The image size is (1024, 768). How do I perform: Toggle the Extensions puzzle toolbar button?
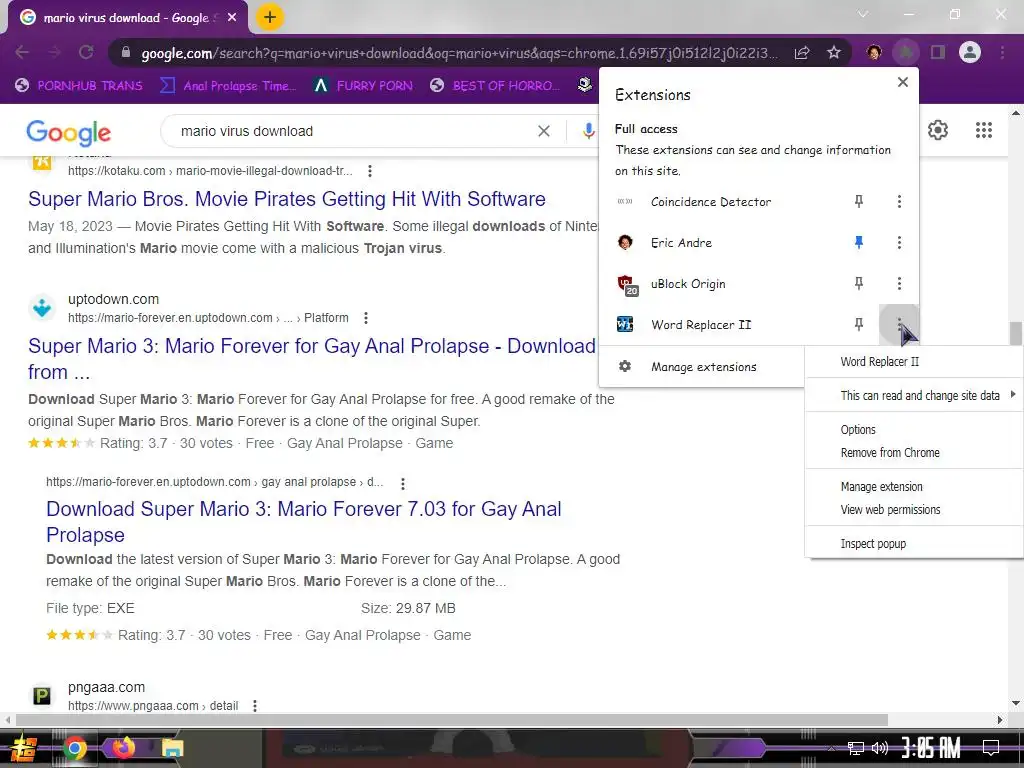pos(905,52)
